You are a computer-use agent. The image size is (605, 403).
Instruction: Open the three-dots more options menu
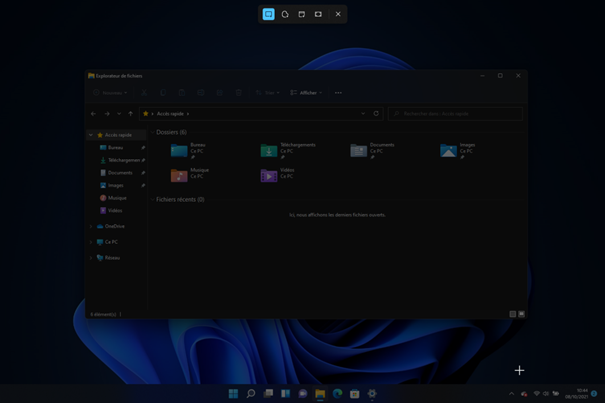point(338,93)
